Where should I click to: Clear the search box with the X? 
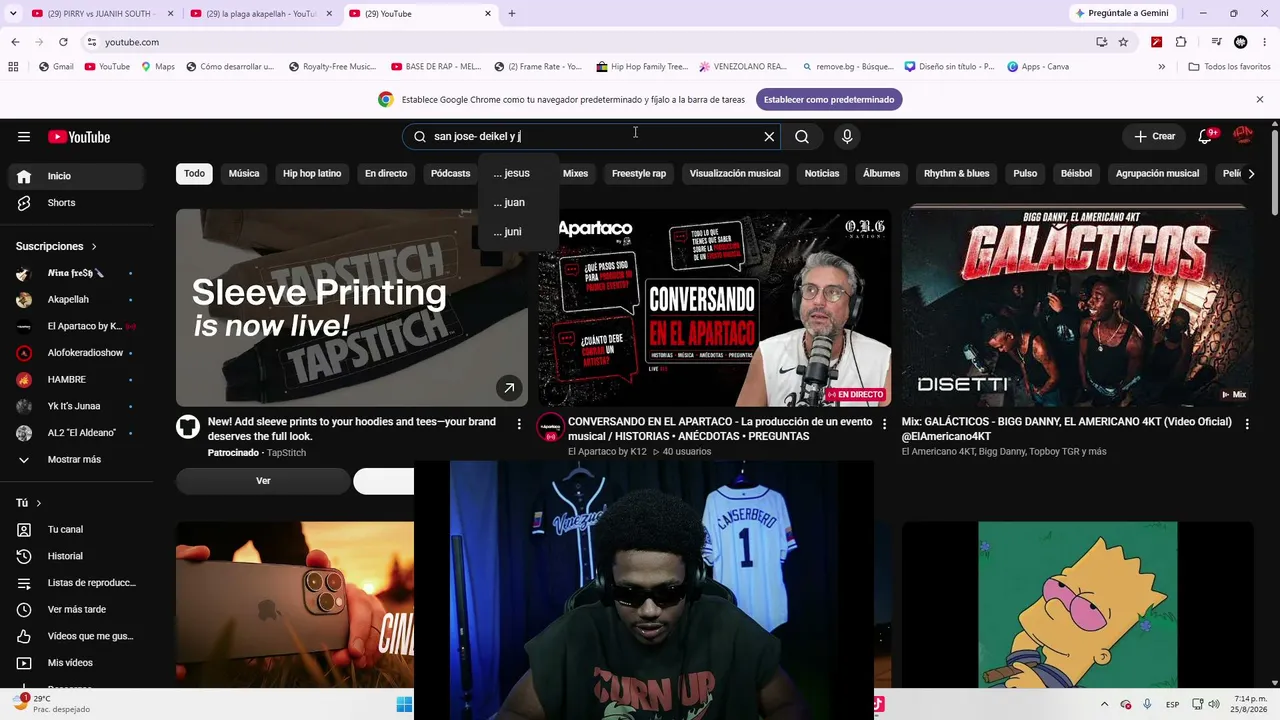click(x=769, y=137)
